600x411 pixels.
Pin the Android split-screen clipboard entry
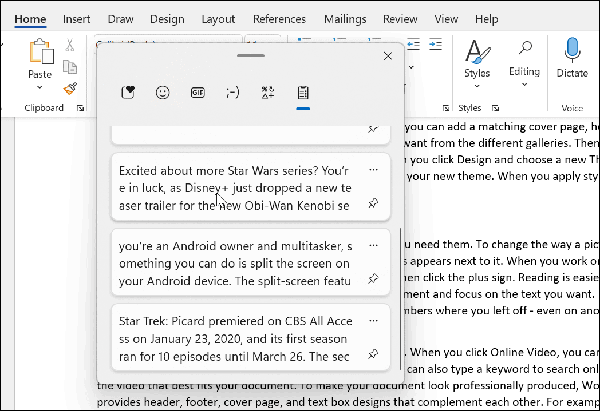tap(373, 279)
